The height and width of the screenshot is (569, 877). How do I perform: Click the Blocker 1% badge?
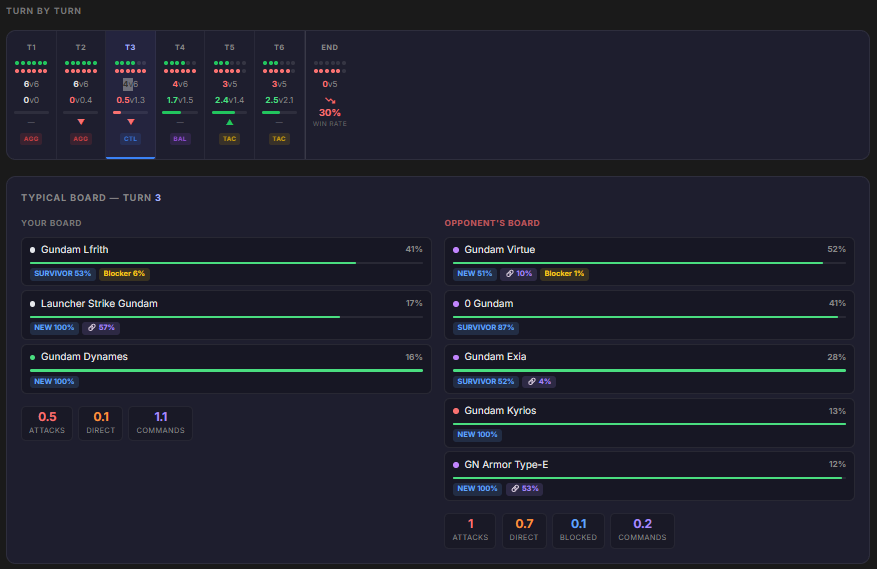564,274
